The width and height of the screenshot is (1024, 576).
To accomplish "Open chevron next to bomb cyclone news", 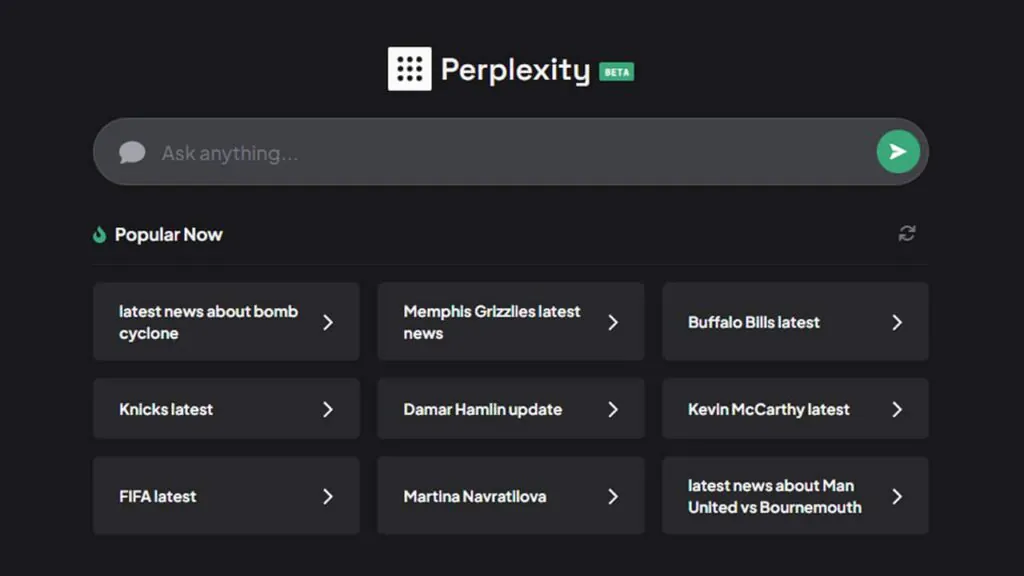I will [x=328, y=322].
